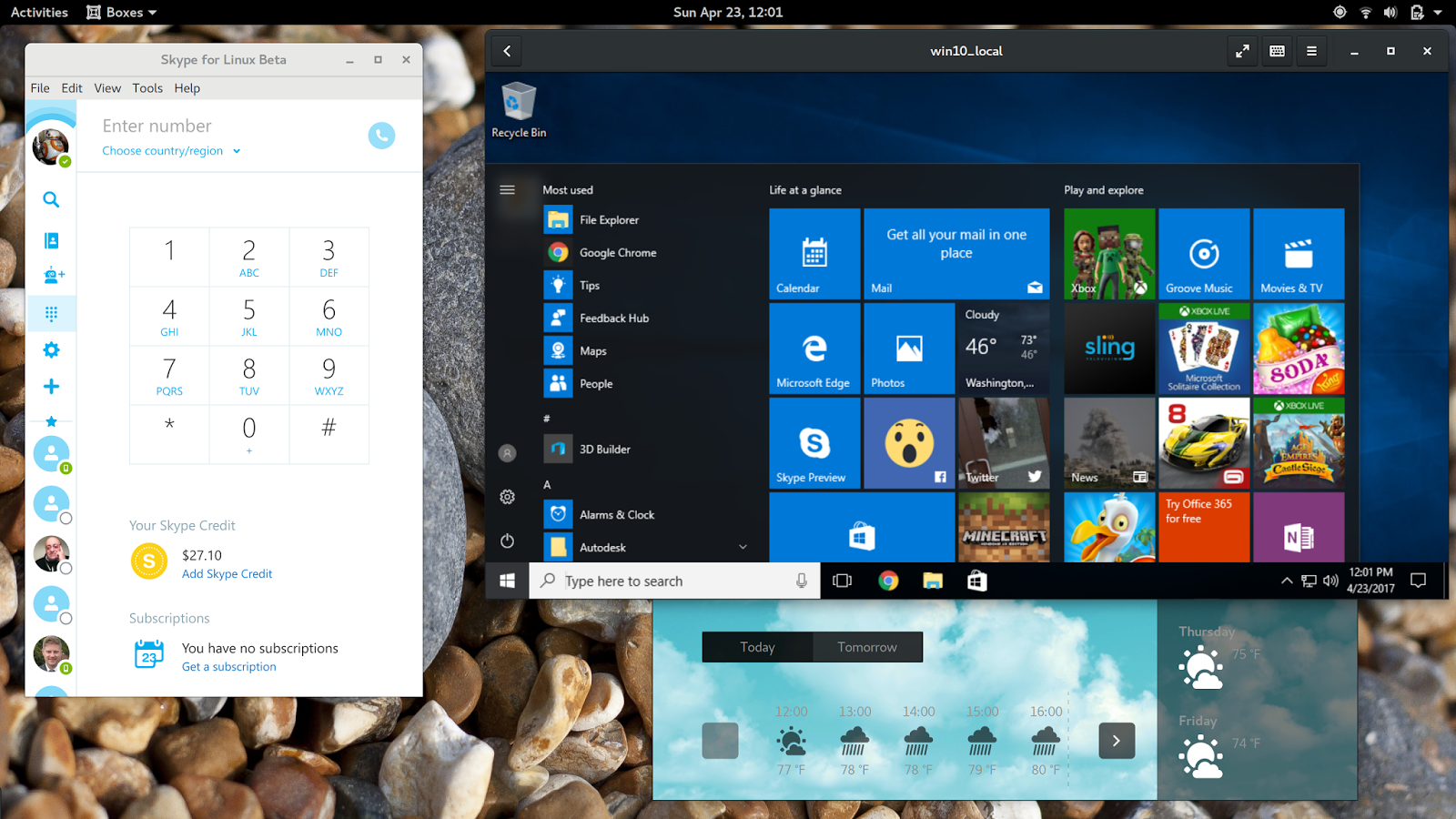The image size is (1456, 819).
Task: Open Boxes keyboard shortcuts icon
Action: tap(1277, 51)
